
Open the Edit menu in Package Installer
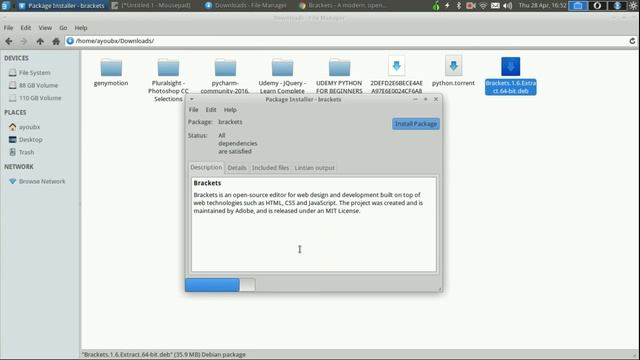coord(211,110)
